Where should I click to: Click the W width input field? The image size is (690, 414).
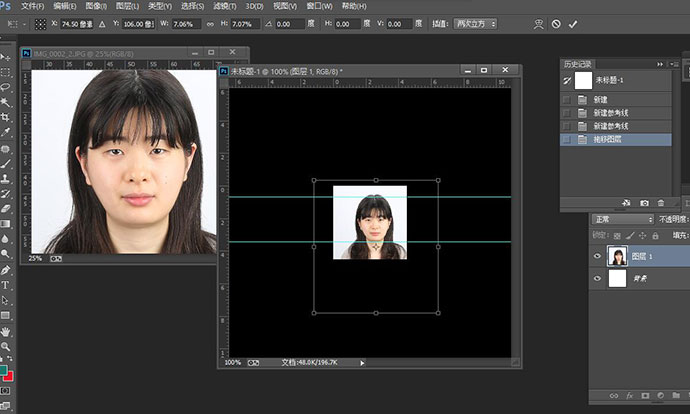tap(187, 23)
